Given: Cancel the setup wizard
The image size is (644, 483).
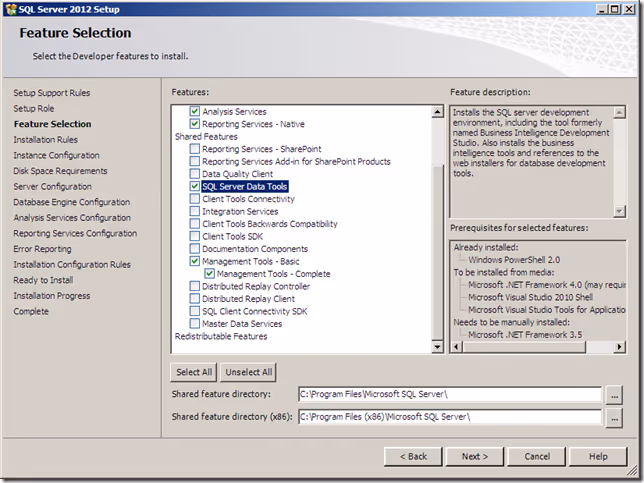Looking at the screenshot, I should 537,456.
